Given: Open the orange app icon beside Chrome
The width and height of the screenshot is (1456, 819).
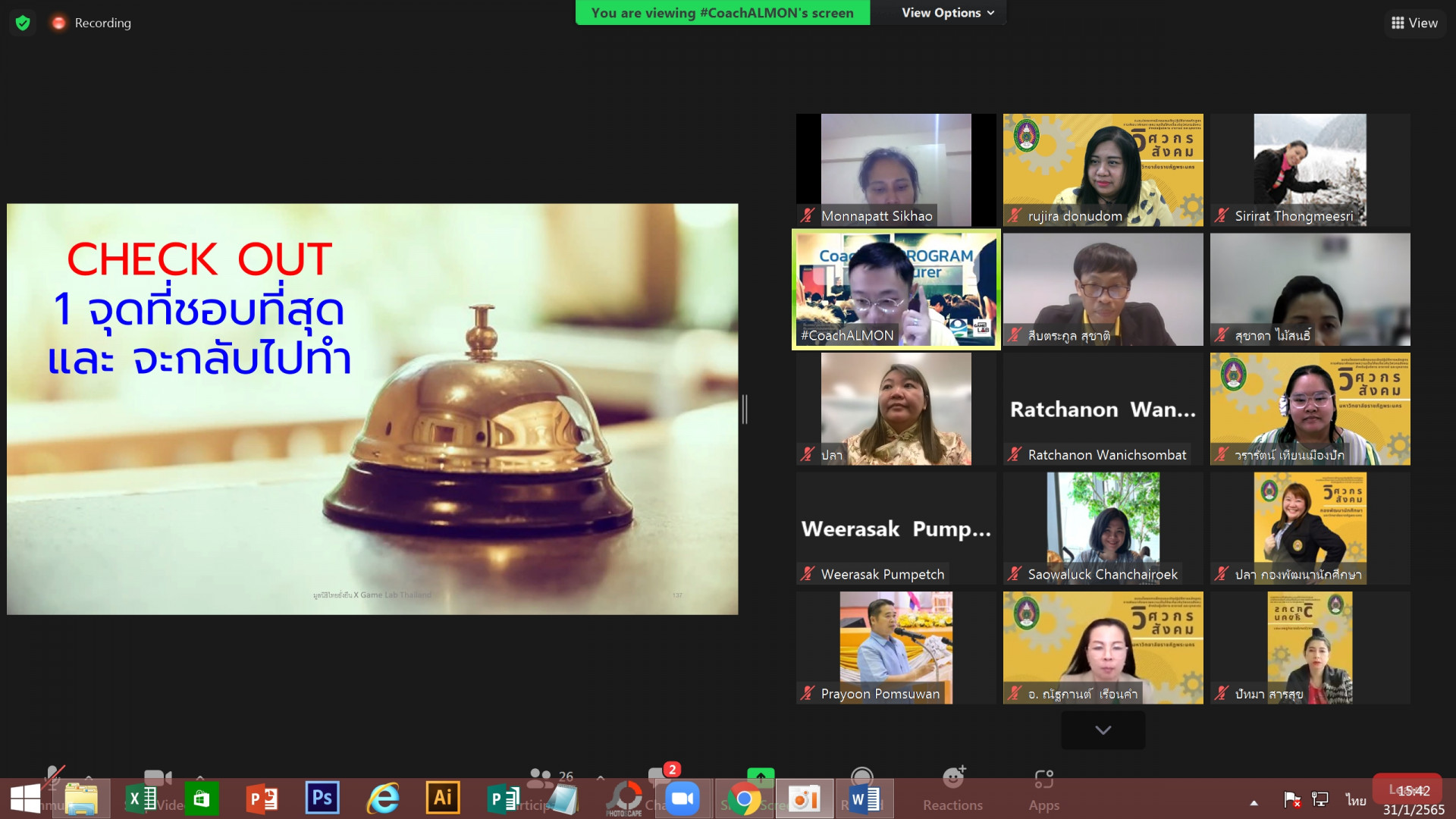Looking at the screenshot, I should [x=805, y=799].
